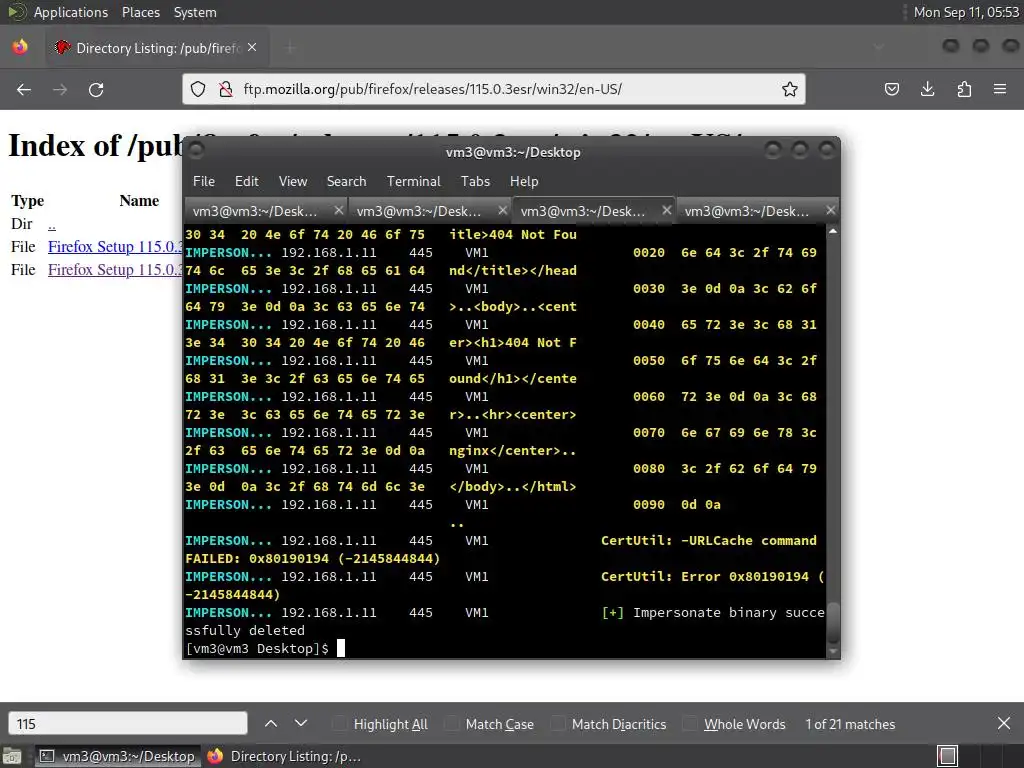Open the System menu in top panel

pyautogui.click(x=195, y=12)
